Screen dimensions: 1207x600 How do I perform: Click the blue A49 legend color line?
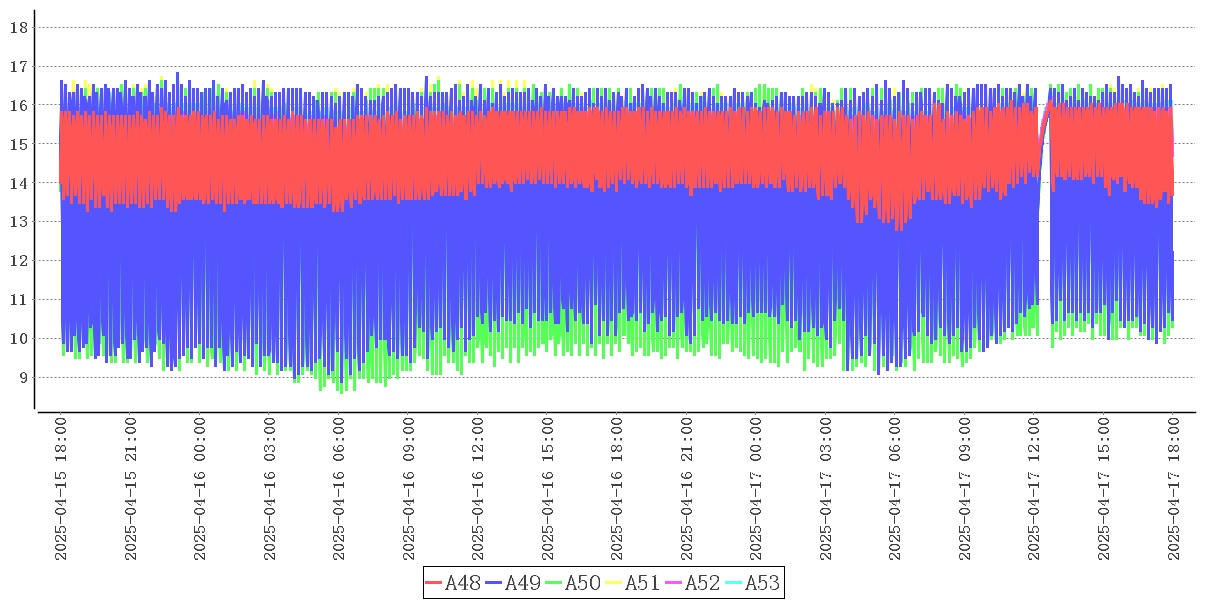coord(494,583)
